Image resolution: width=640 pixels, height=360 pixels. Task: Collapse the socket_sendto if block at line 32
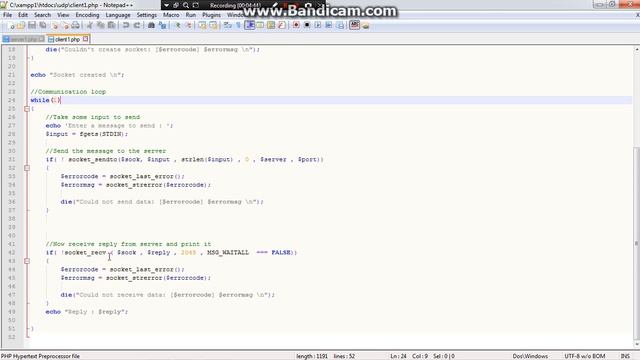click(x=27, y=168)
